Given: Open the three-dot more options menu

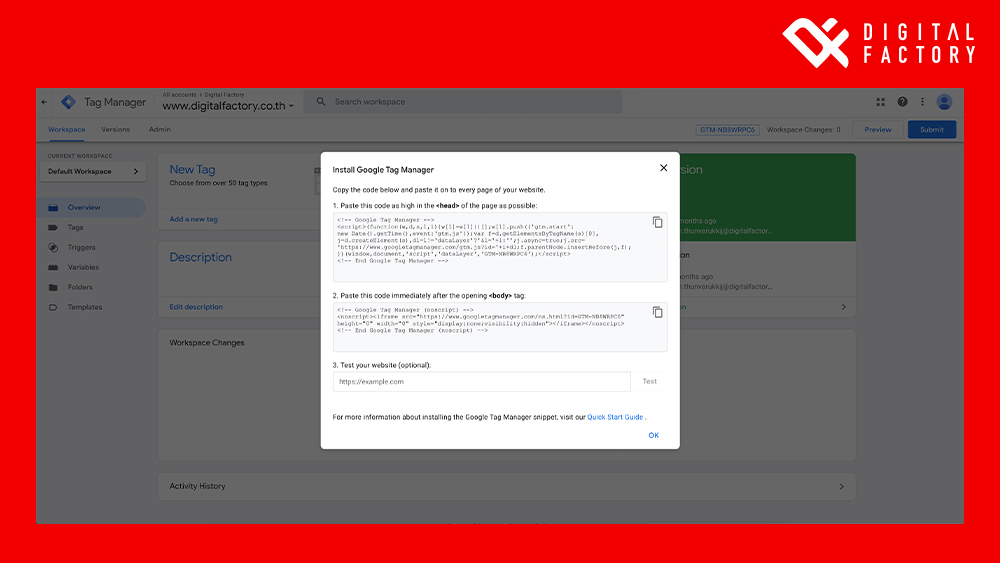Looking at the screenshot, I should [x=922, y=102].
